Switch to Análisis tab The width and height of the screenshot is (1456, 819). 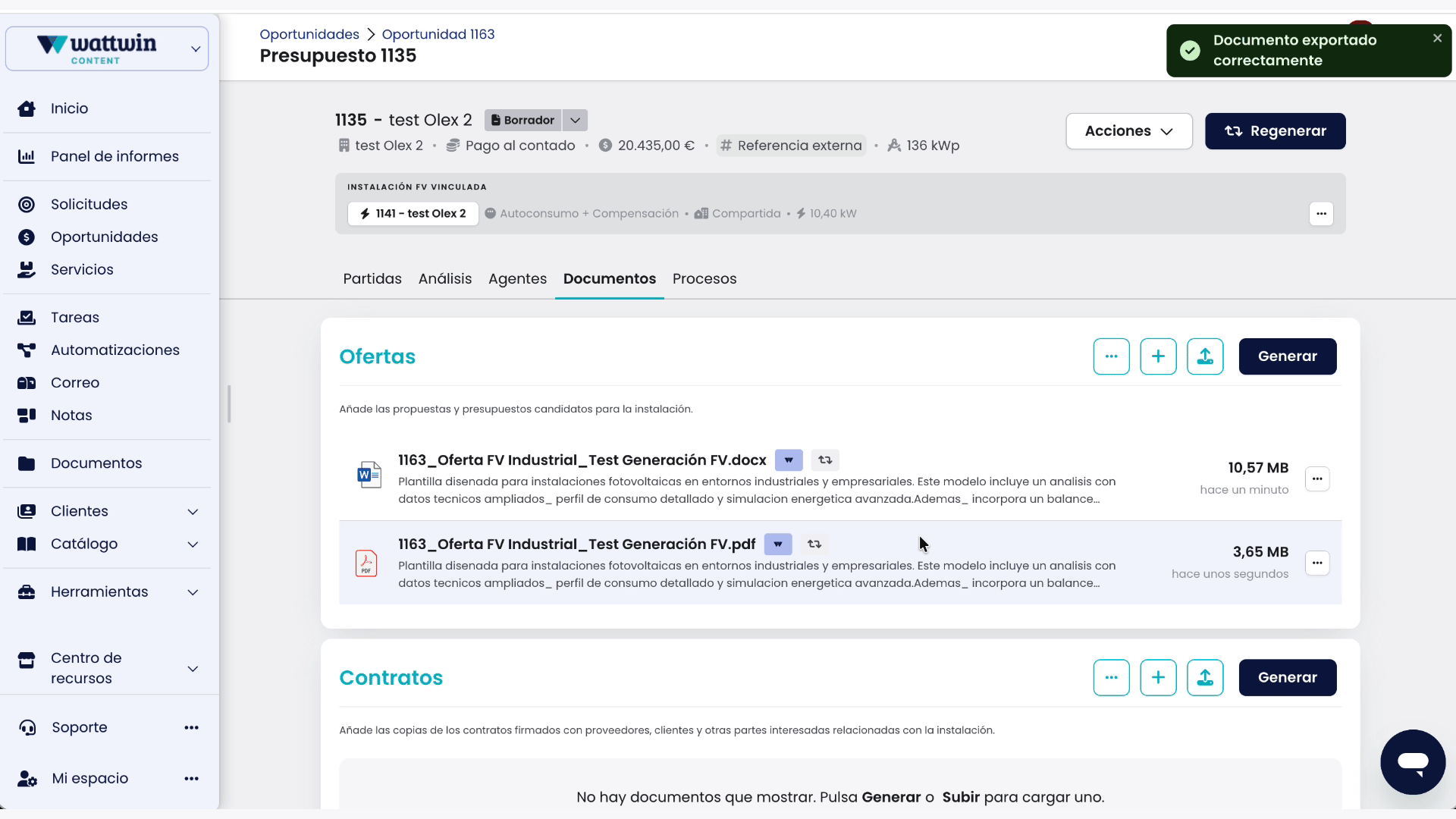tap(445, 278)
